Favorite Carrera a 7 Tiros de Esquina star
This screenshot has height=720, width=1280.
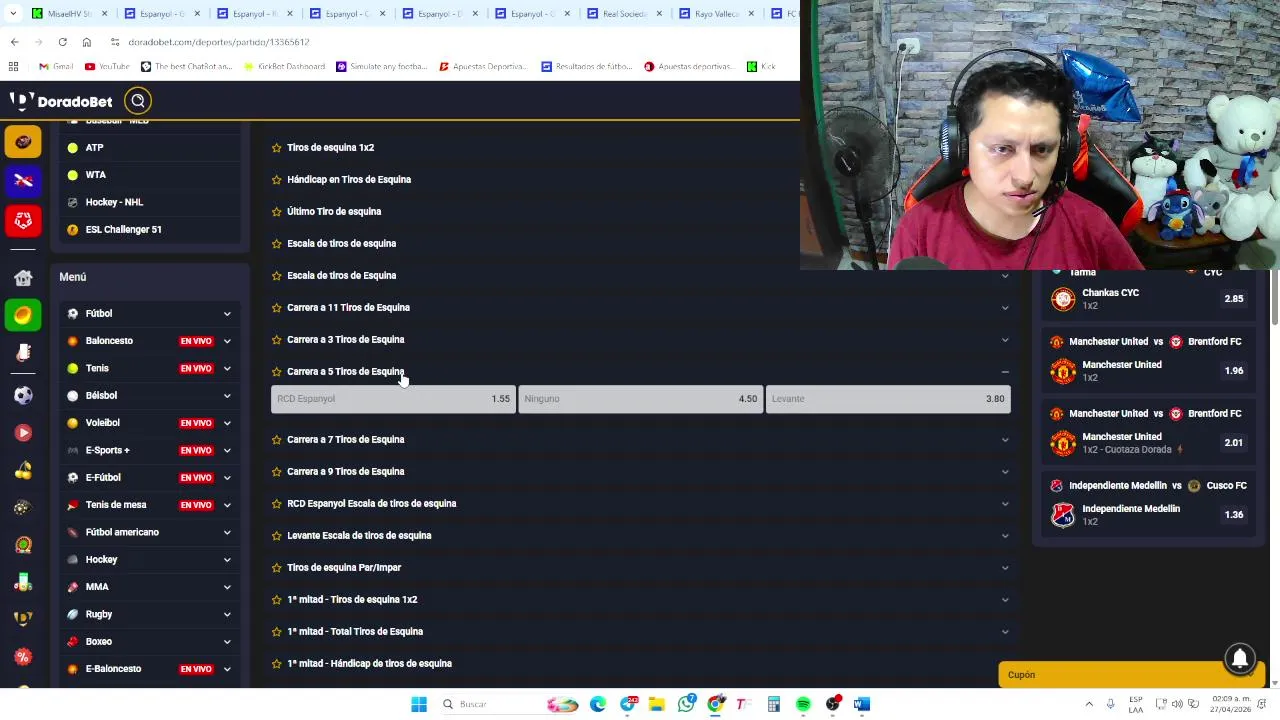click(x=277, y=440)
